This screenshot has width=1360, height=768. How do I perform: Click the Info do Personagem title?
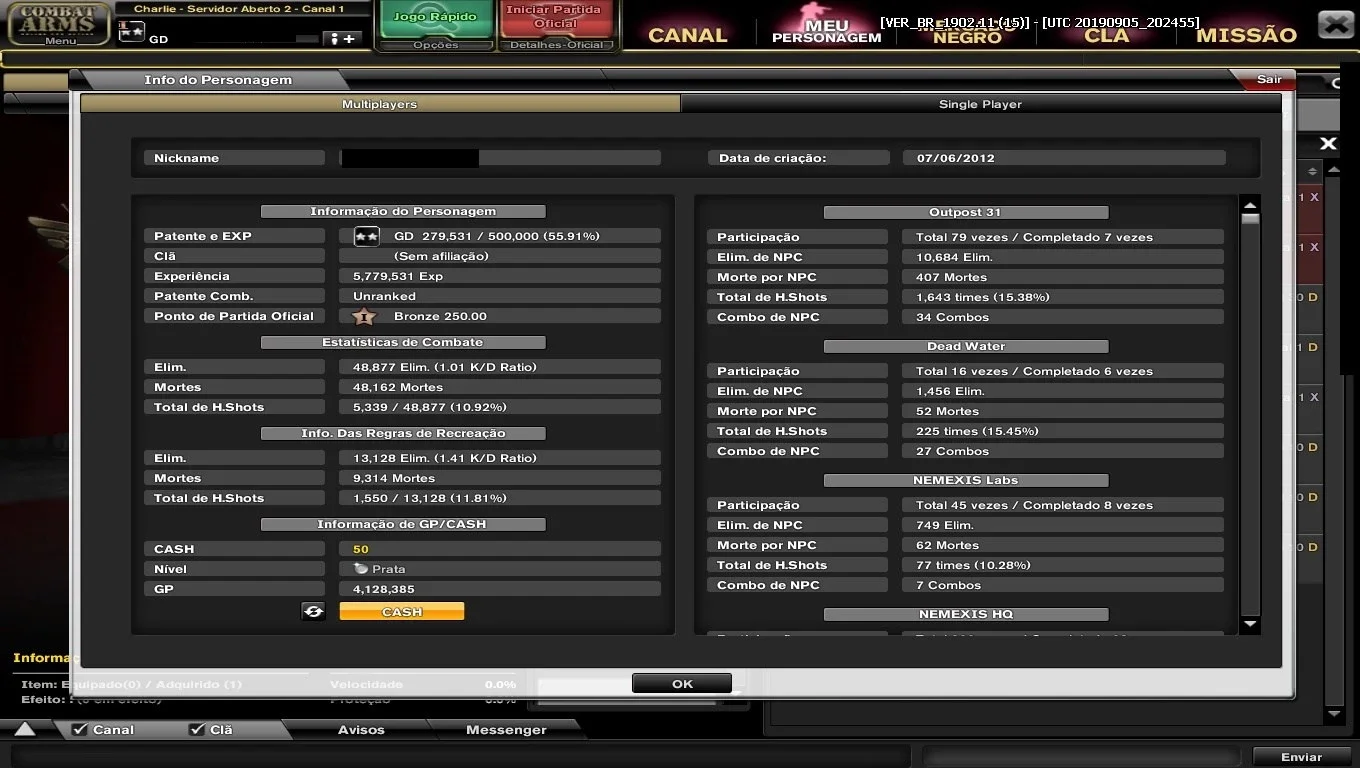pos(218,80)
